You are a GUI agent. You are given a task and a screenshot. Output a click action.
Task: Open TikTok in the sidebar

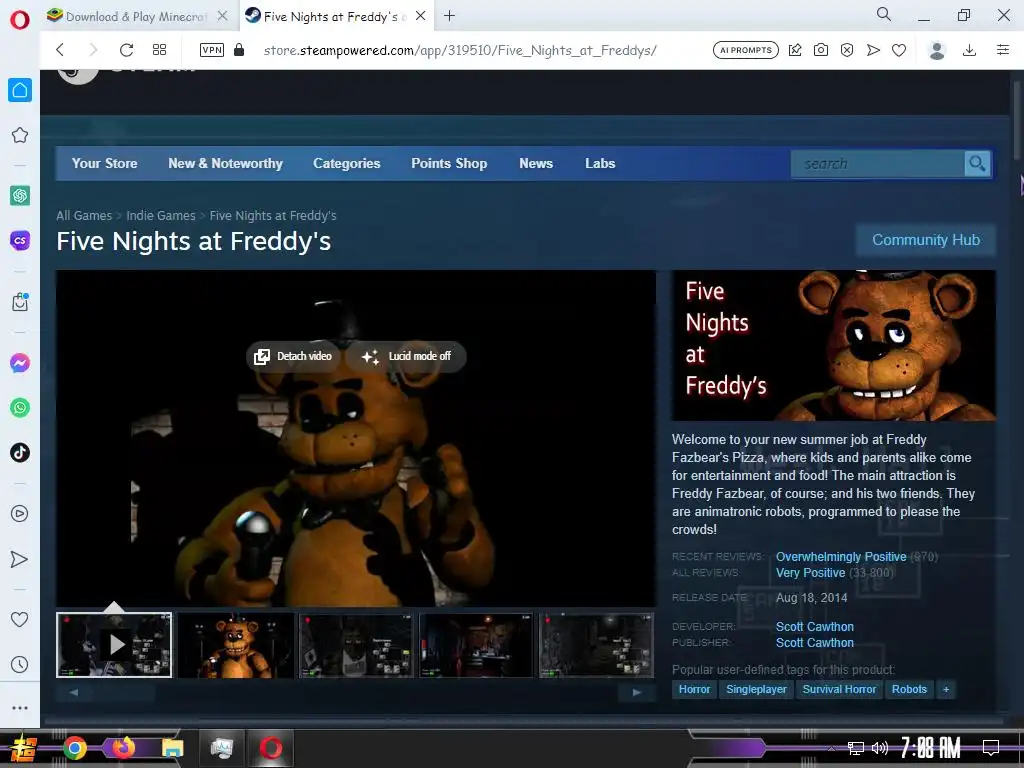click(x=20, y=453)
